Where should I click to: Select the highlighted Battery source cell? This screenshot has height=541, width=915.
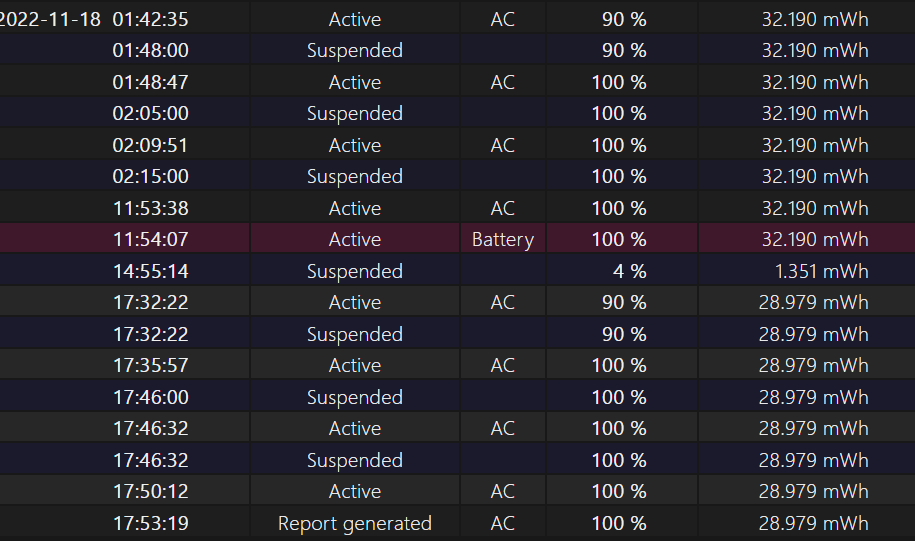coord(502,240)
